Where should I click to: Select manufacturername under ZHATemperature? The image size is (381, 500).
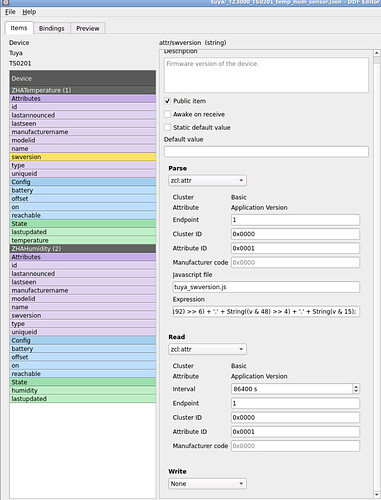pyautogui.click(x=83, y=132)
